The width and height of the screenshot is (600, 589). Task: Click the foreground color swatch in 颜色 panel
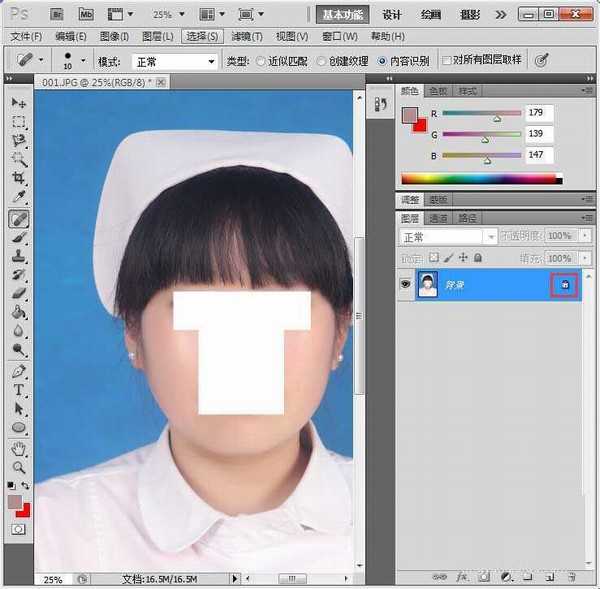[x=409, y=115]
